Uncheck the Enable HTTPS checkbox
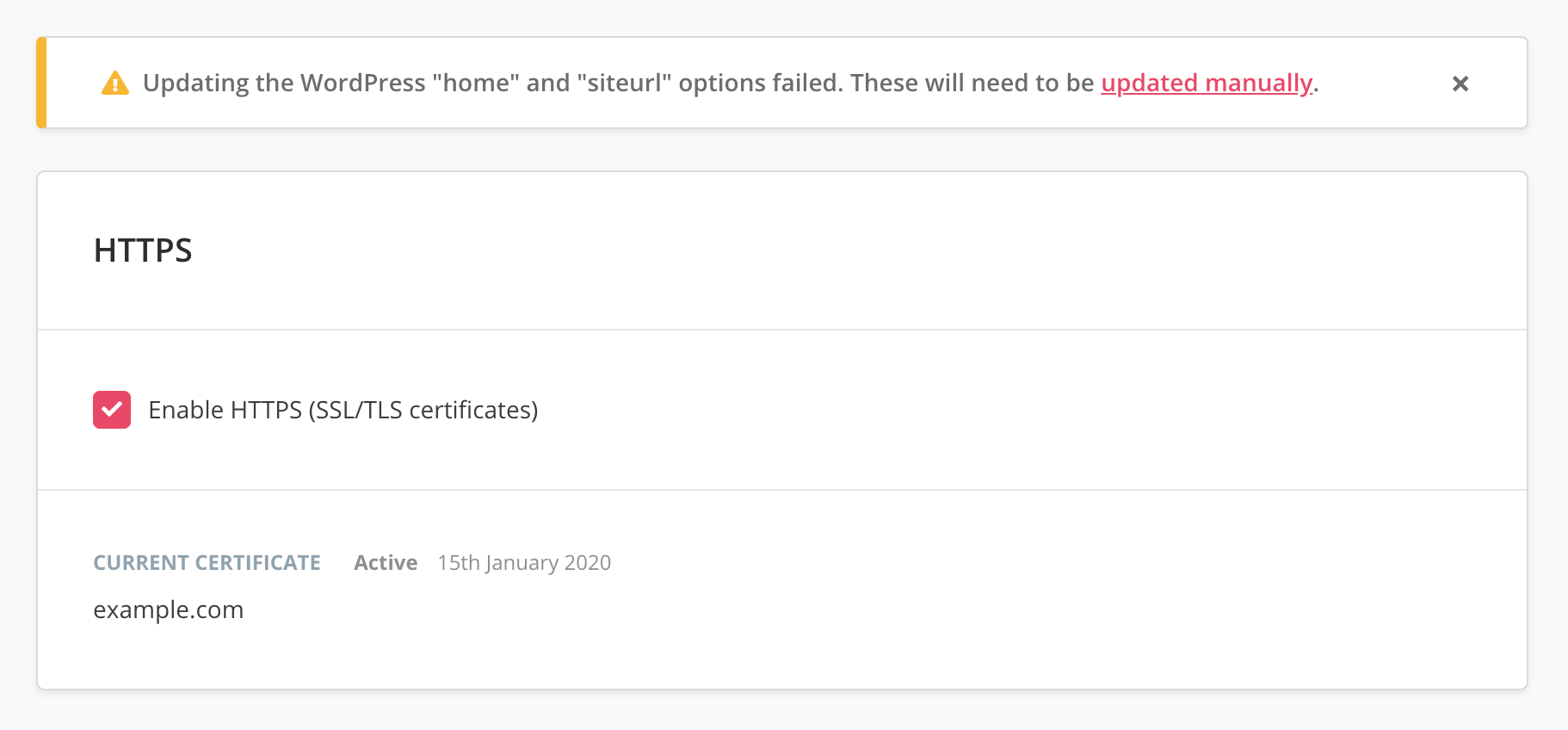1568x730 pixels. [x=112, y=410]
